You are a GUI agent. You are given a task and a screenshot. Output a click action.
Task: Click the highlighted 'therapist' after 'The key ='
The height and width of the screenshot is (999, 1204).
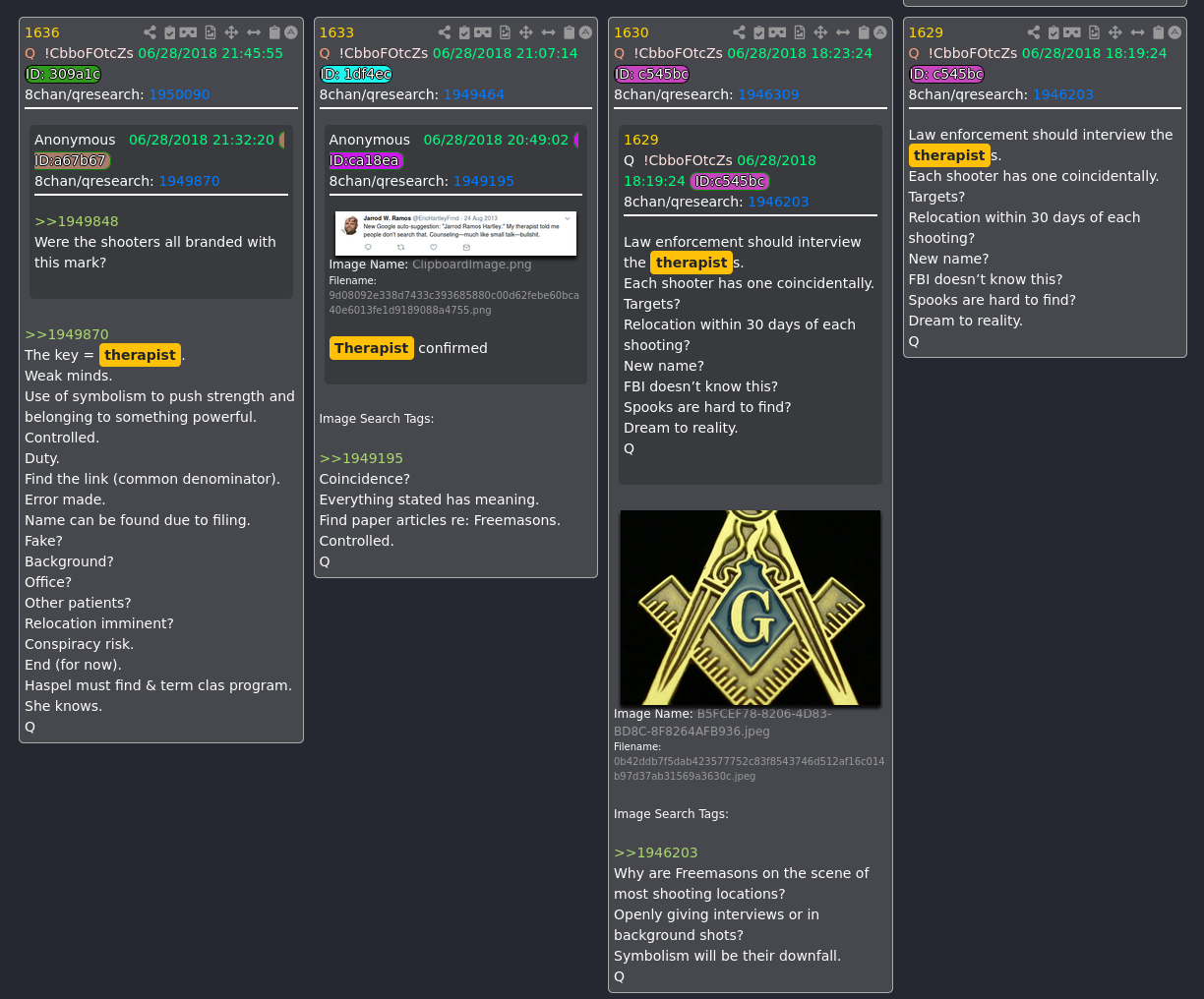point(140,355)
